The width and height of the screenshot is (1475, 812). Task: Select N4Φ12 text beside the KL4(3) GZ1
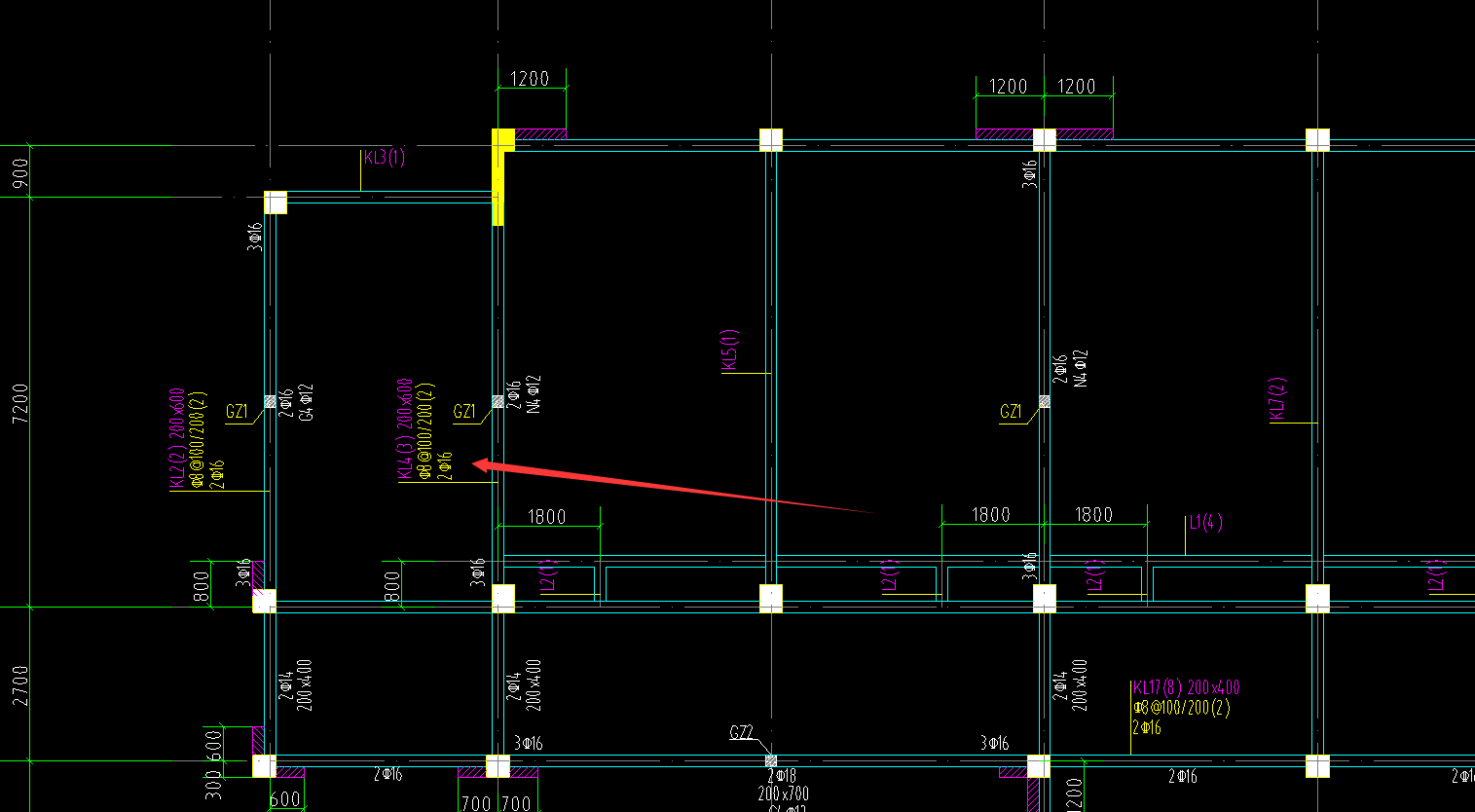click(x=534, y=394)
